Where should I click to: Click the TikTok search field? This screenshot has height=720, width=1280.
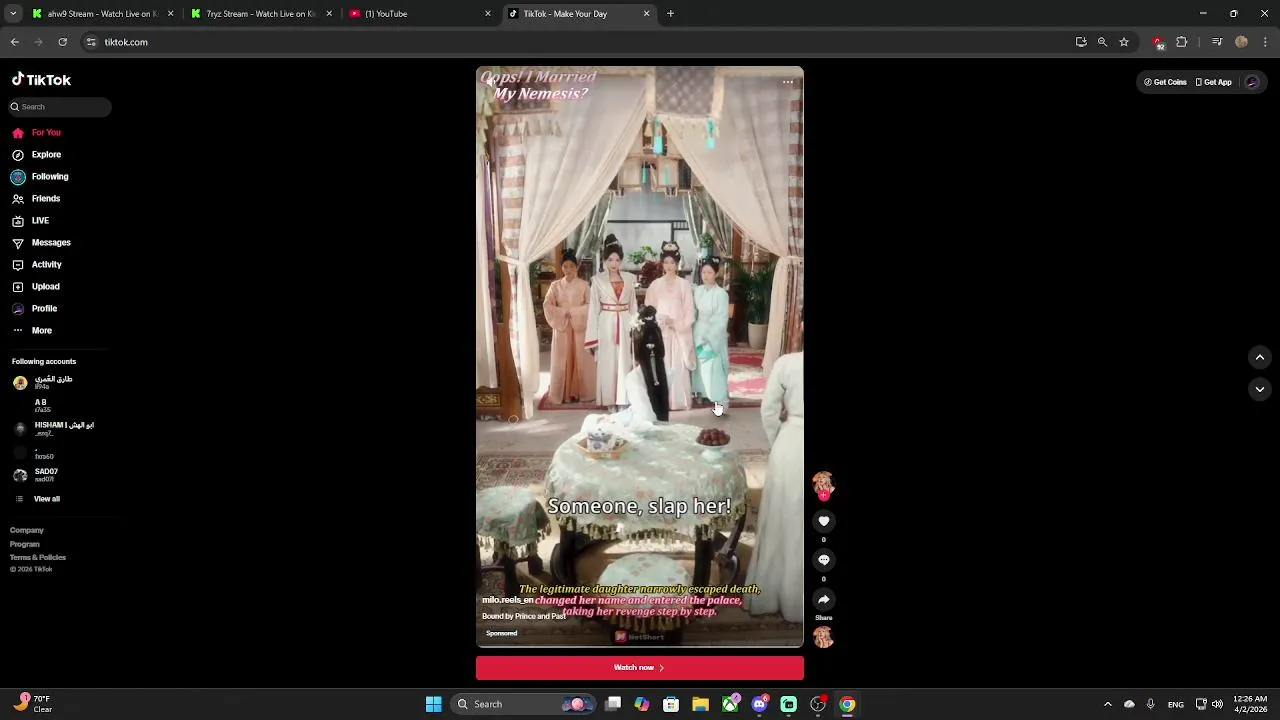pyautogui.click(x=60, y=107)
